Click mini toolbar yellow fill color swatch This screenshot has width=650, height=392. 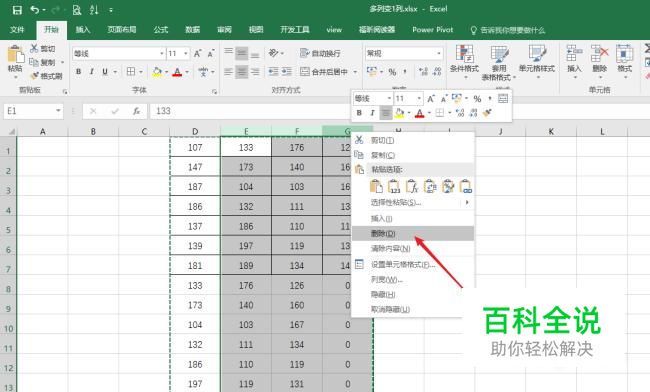[x=399, y=113]
